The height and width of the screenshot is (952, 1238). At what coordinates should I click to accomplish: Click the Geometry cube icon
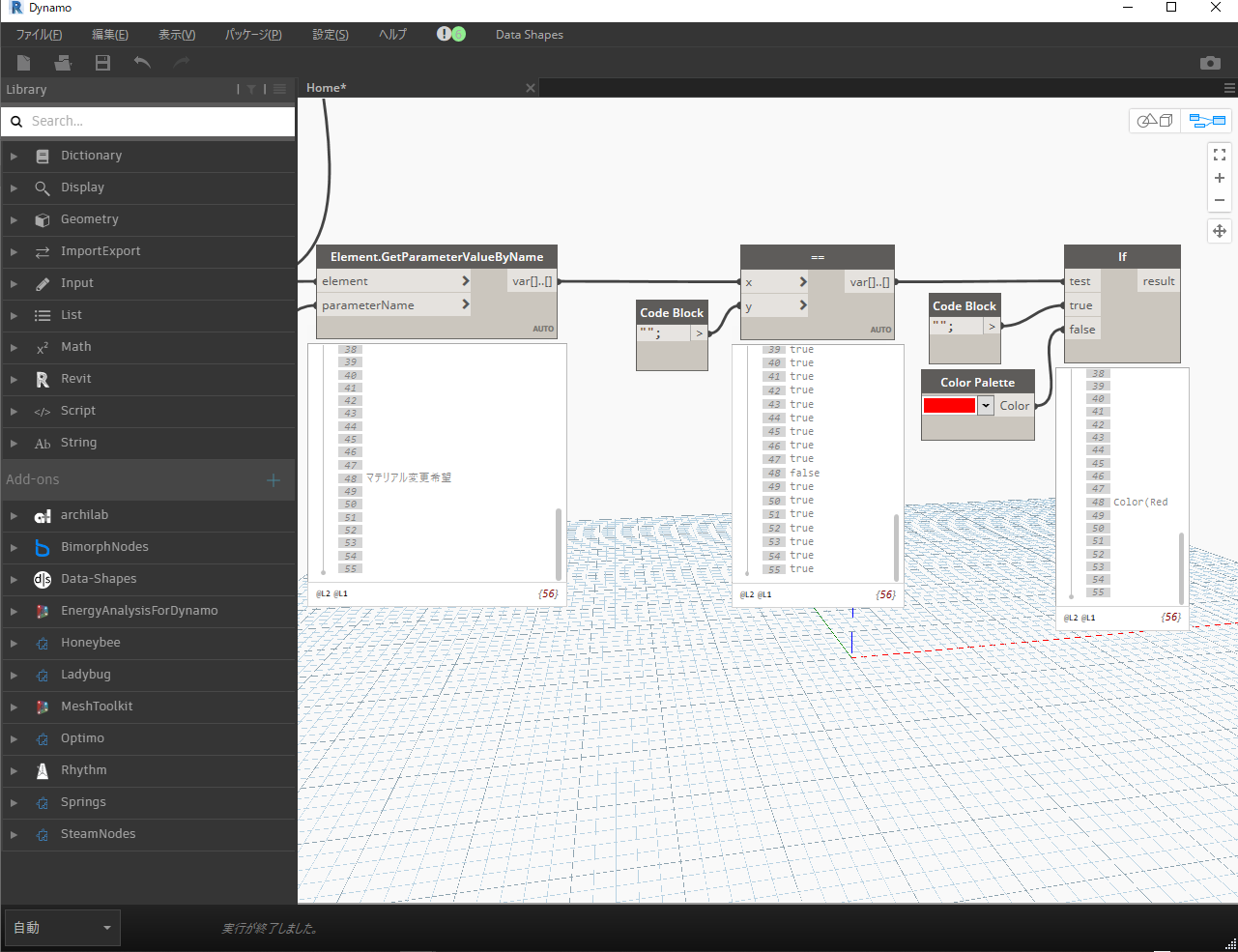(x=43, y=220)
